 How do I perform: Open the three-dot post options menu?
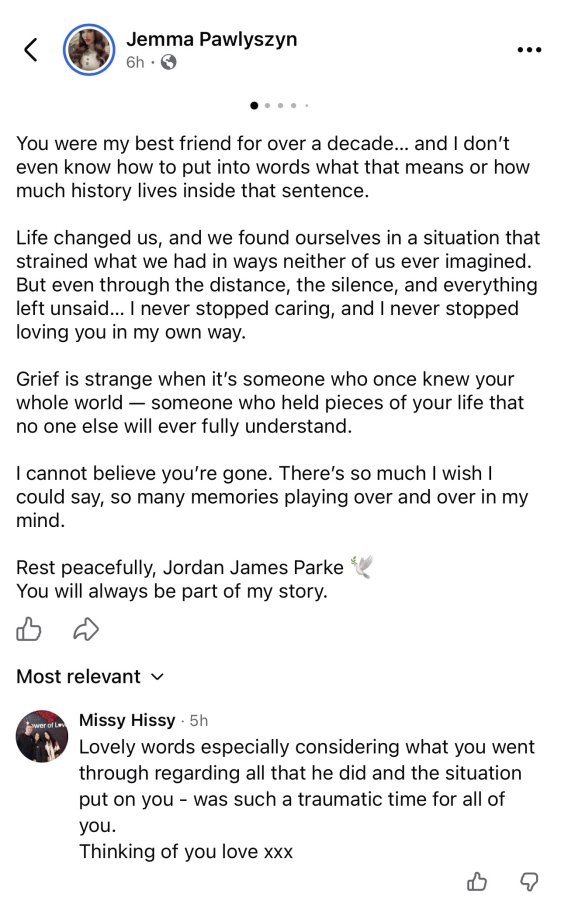(529, 50)
